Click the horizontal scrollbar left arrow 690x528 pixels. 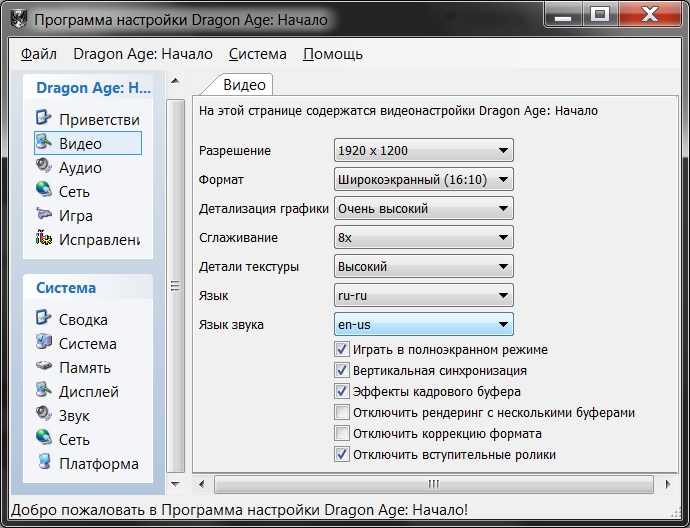click(202, 484)
